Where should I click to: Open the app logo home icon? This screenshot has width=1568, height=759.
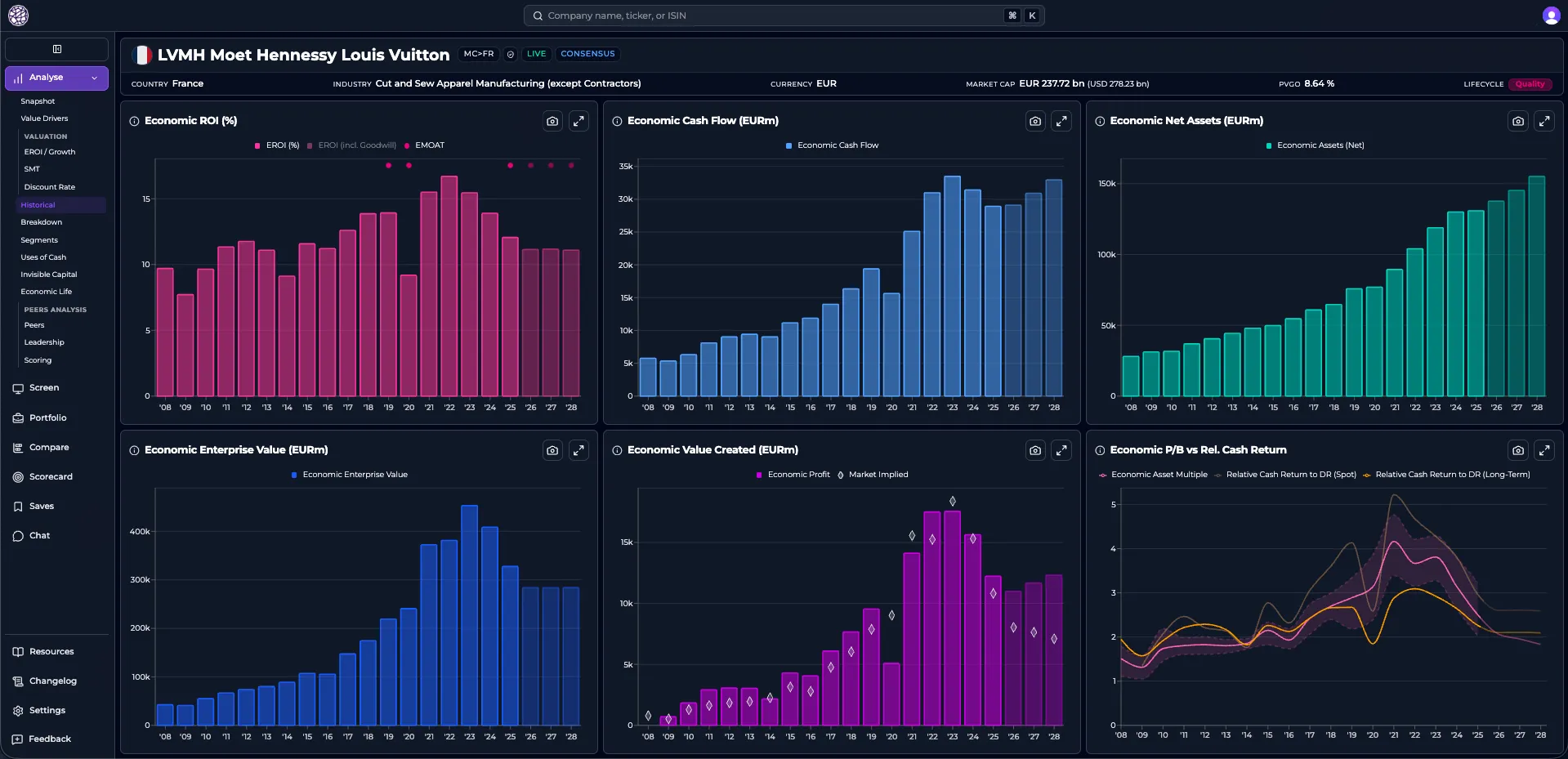(x=18, y=16)
